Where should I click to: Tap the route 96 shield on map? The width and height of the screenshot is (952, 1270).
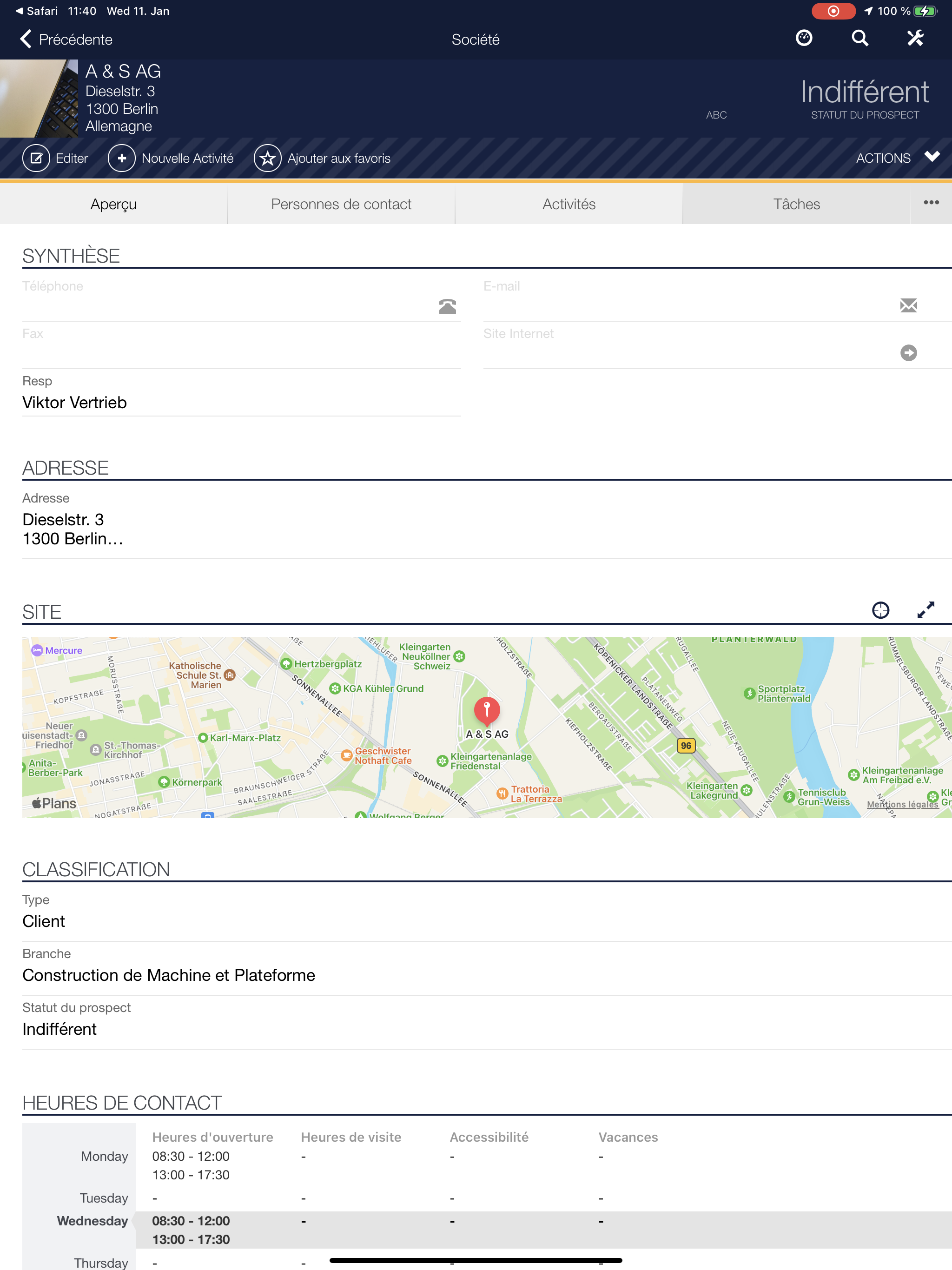(x=686, y=746)
